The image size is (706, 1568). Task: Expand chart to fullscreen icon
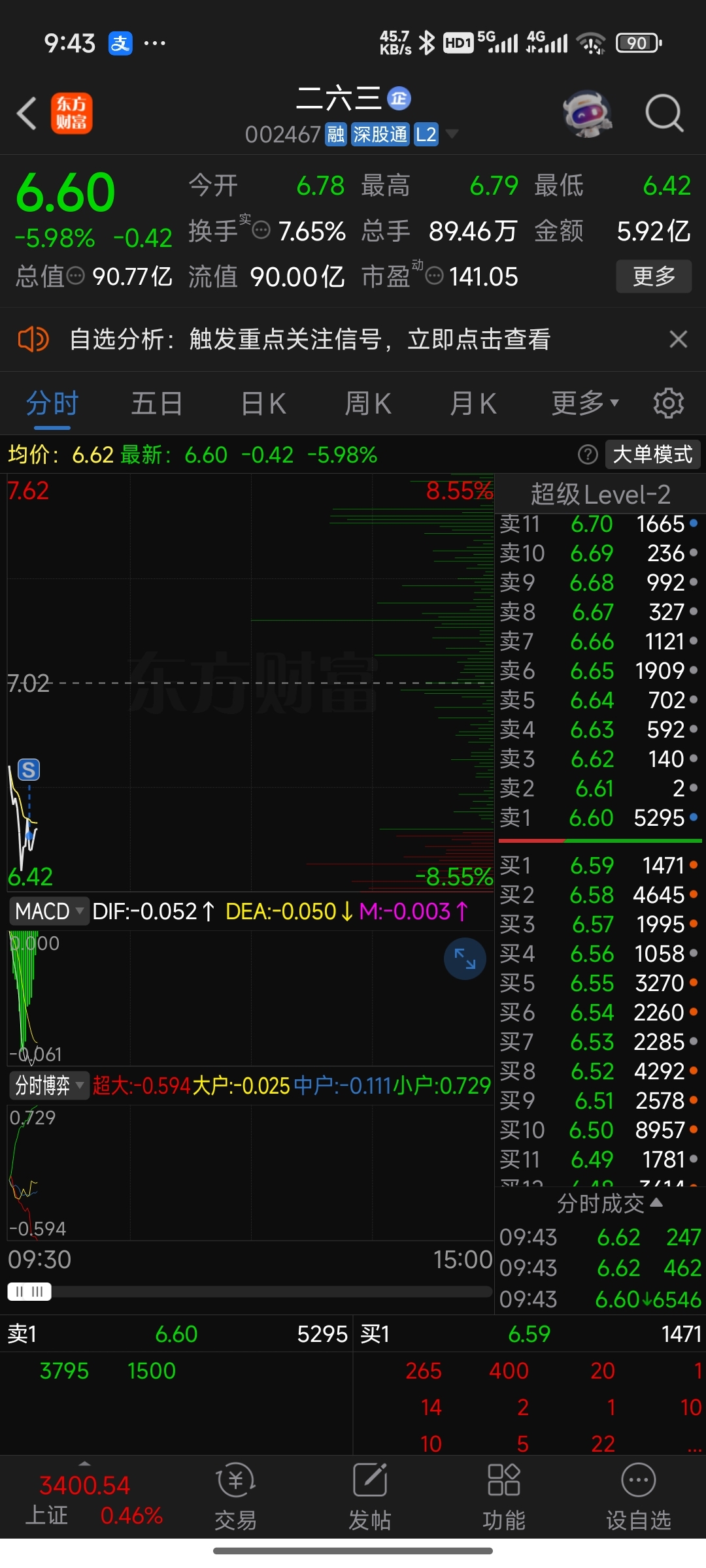[x=465, y=958]
